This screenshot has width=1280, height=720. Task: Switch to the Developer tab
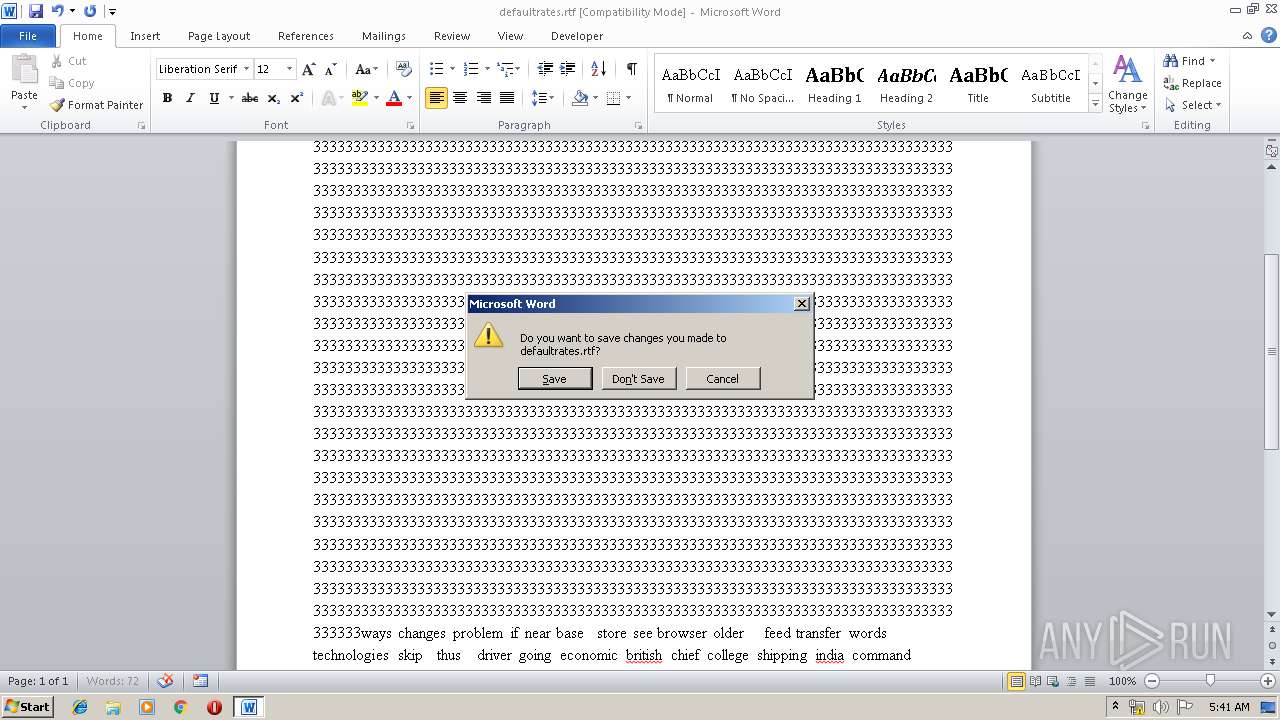(577, 36)
